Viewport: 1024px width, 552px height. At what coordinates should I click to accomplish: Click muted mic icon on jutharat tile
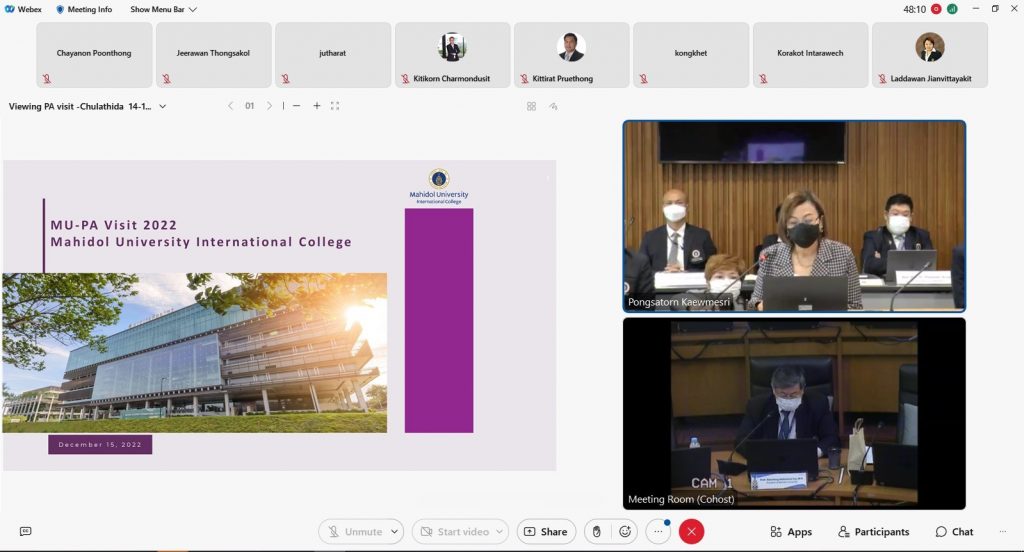(x=285, y=79)
